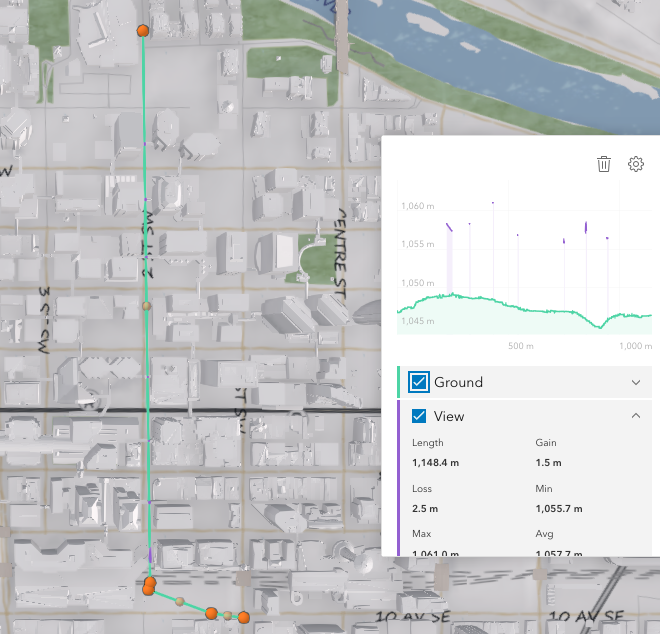Click the Length value 1,148.4 m
Viewport: 660px width, 634px height.
tap(435, 463)
